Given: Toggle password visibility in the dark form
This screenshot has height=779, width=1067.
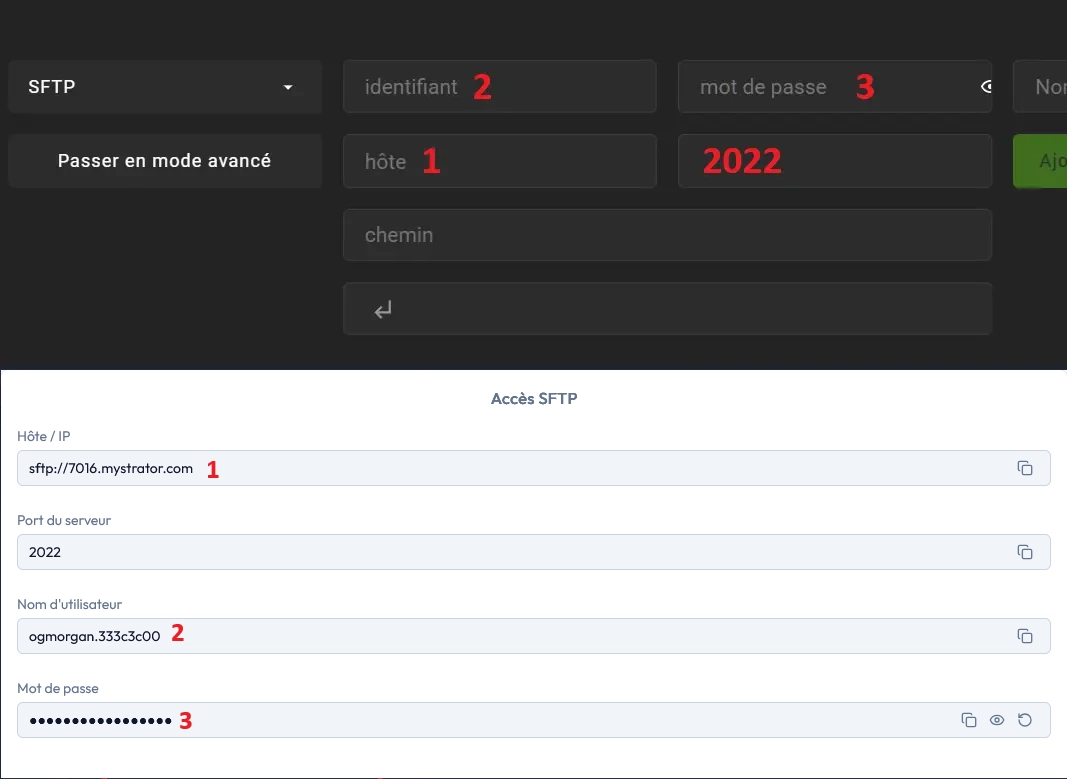Looking at the screenshot, I should 986,87.
